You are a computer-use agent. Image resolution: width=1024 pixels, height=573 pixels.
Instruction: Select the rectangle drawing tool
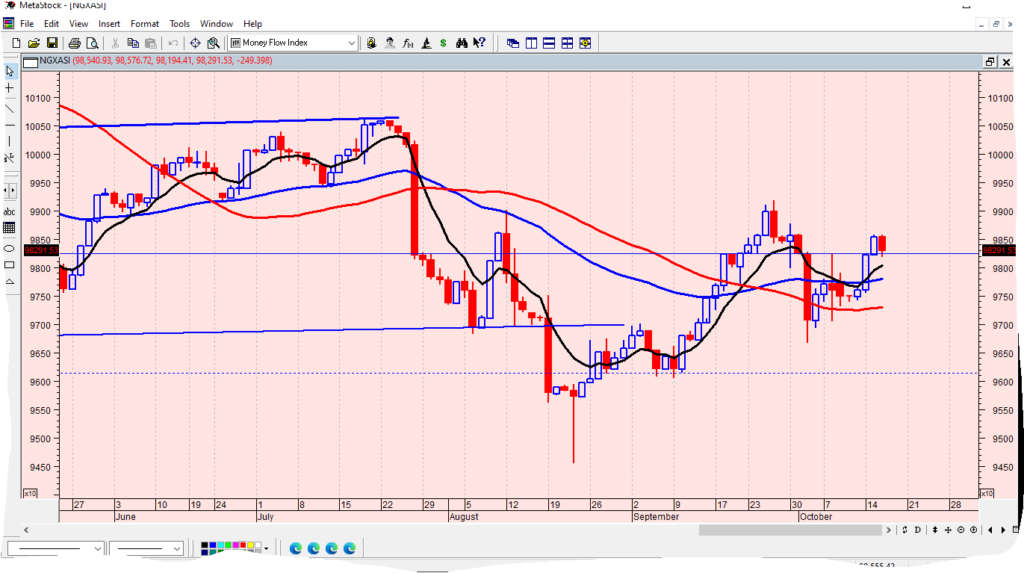10,265
